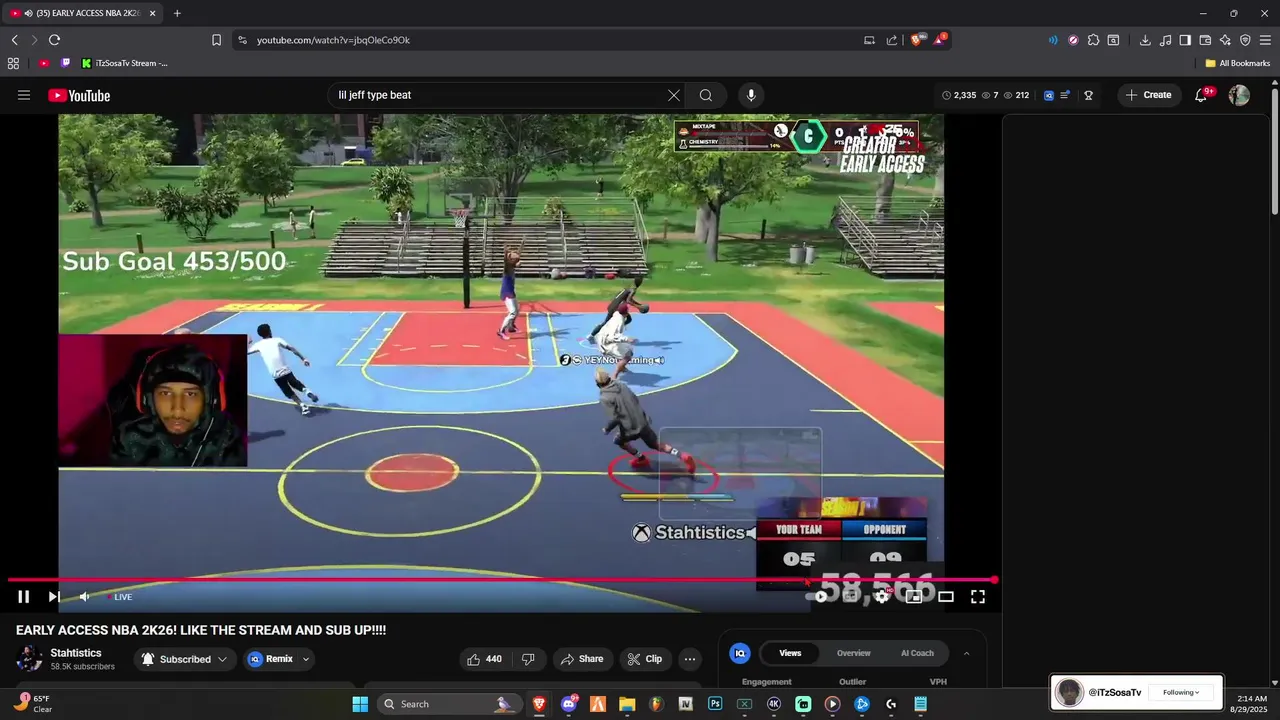Screen dimensions: 1280x720
Task: Open the @iTzSosaTv Following dropdown
Action: tap(1181, 692)
